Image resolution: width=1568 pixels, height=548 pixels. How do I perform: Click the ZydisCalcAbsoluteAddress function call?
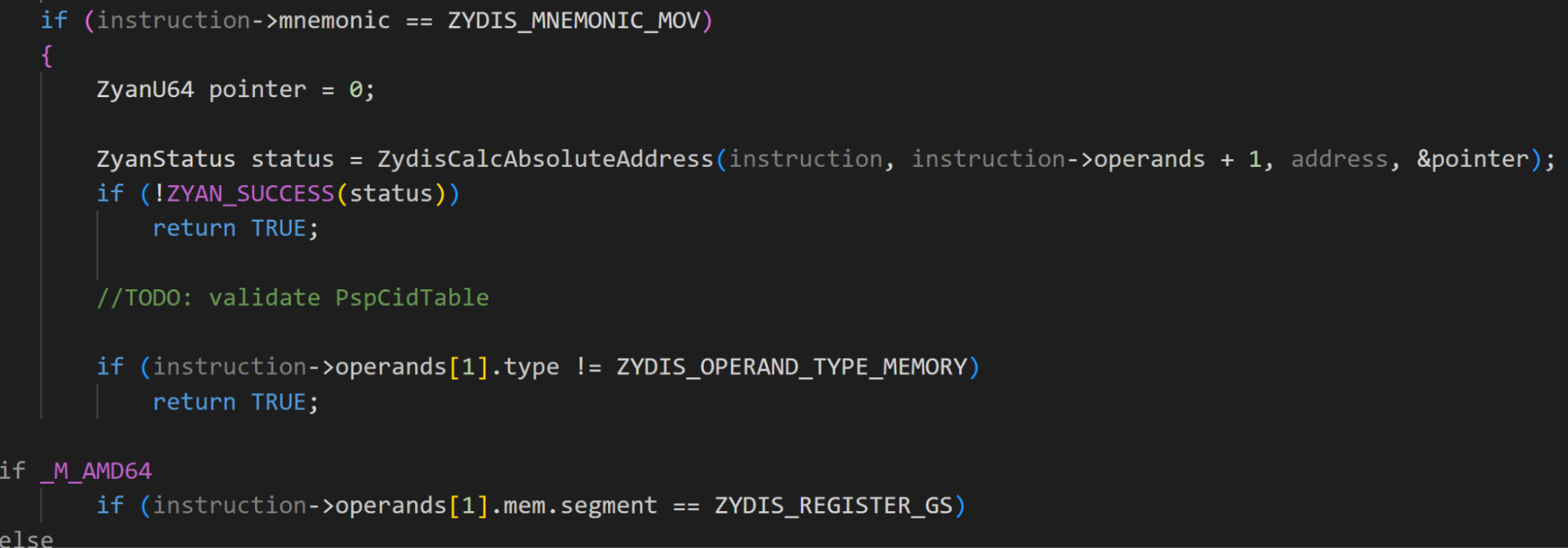tap(544, 159)
